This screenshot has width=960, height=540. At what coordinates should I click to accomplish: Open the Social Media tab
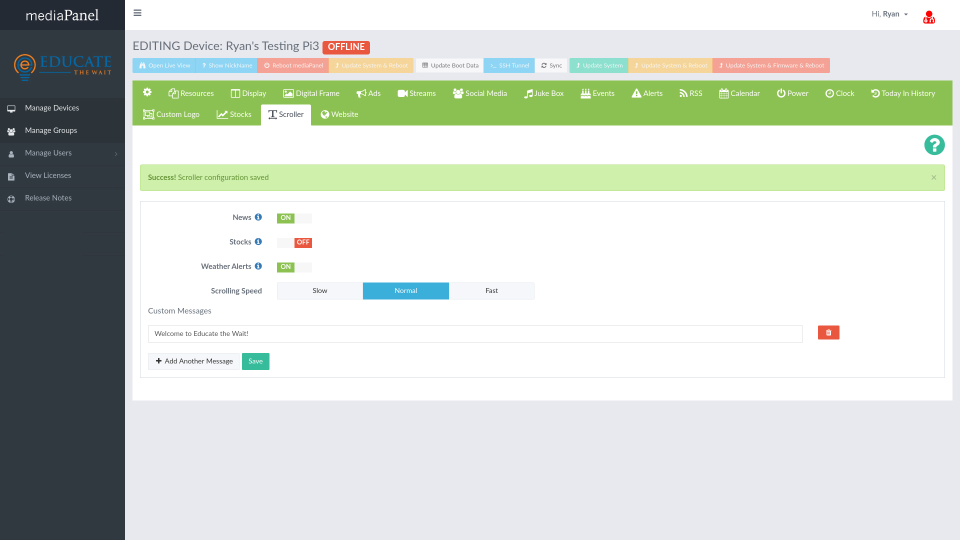[x=479, y=93]
